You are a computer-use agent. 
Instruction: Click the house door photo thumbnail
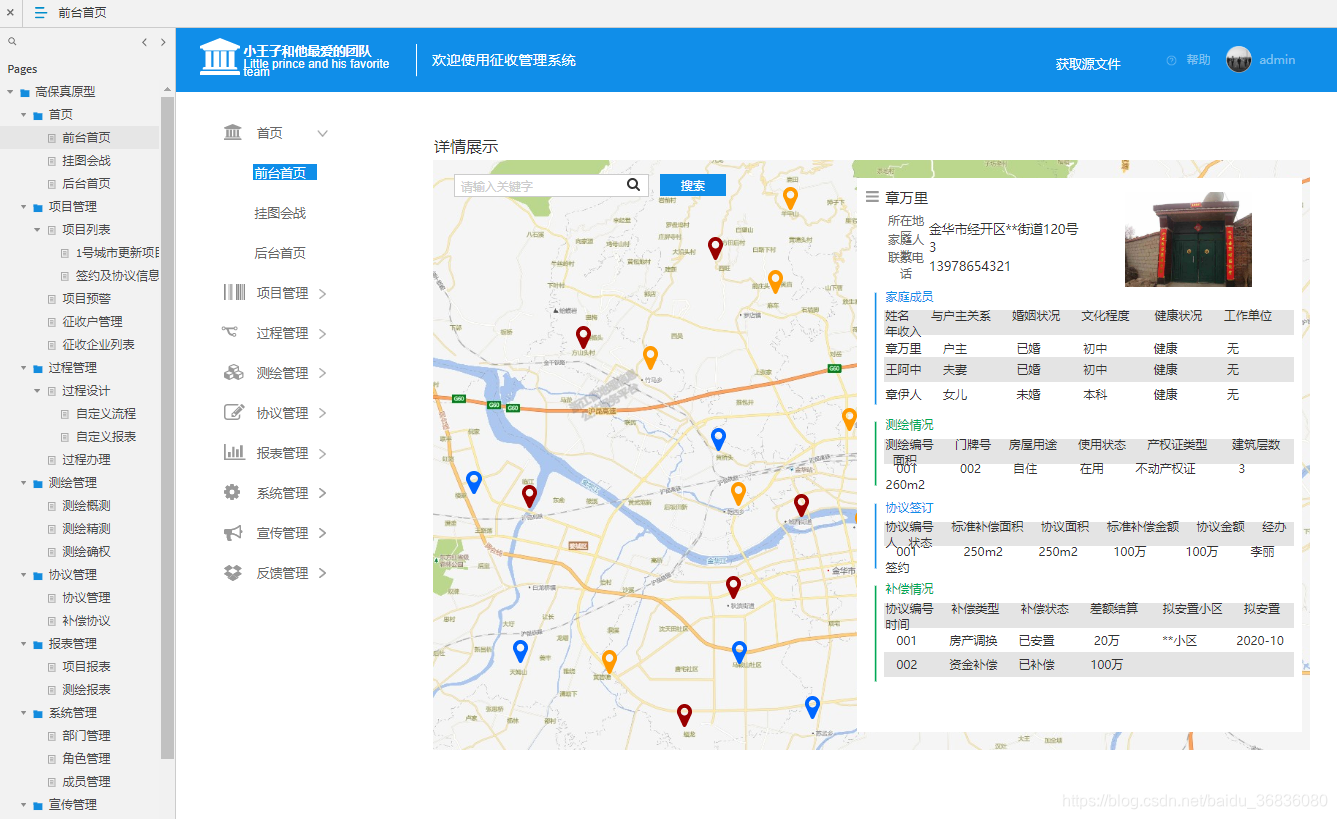click(1188, 240)
